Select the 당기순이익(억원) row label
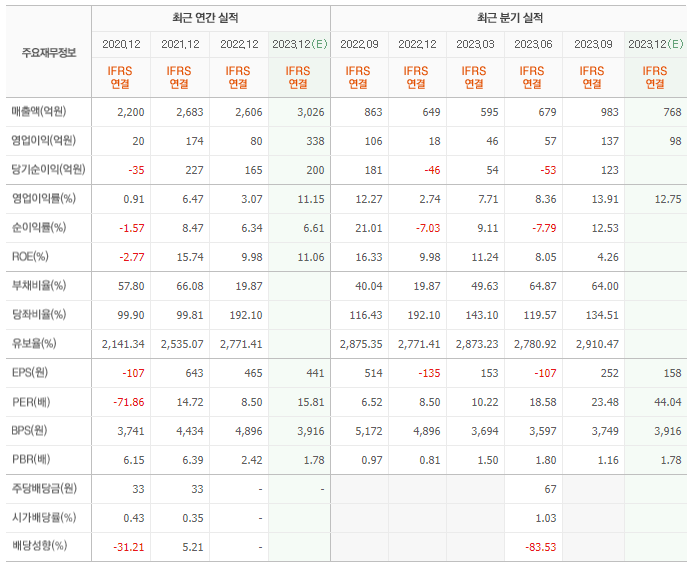Image resolution: width=692 pixels, height=564 pixels. pos(48,169)
